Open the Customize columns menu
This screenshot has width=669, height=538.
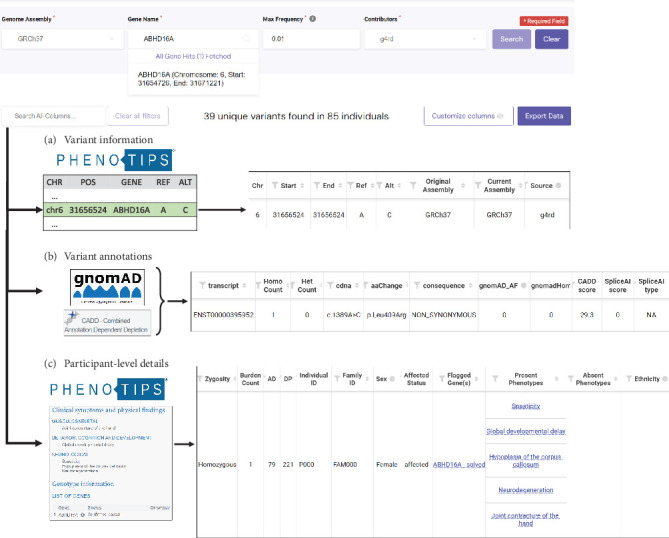[468, 116]
